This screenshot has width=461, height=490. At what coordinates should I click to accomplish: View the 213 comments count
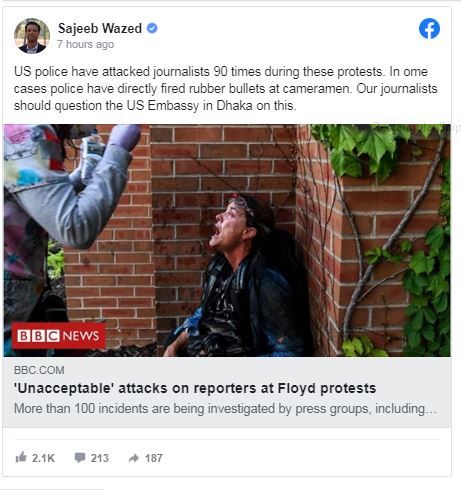(x=100, y=458)
